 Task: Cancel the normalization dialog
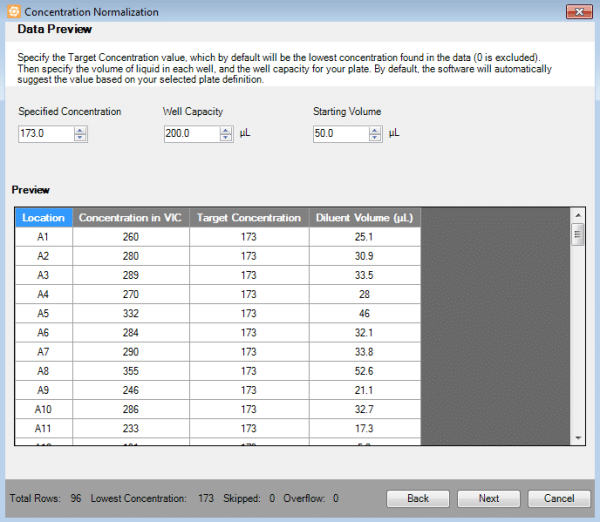pos(559,498)
